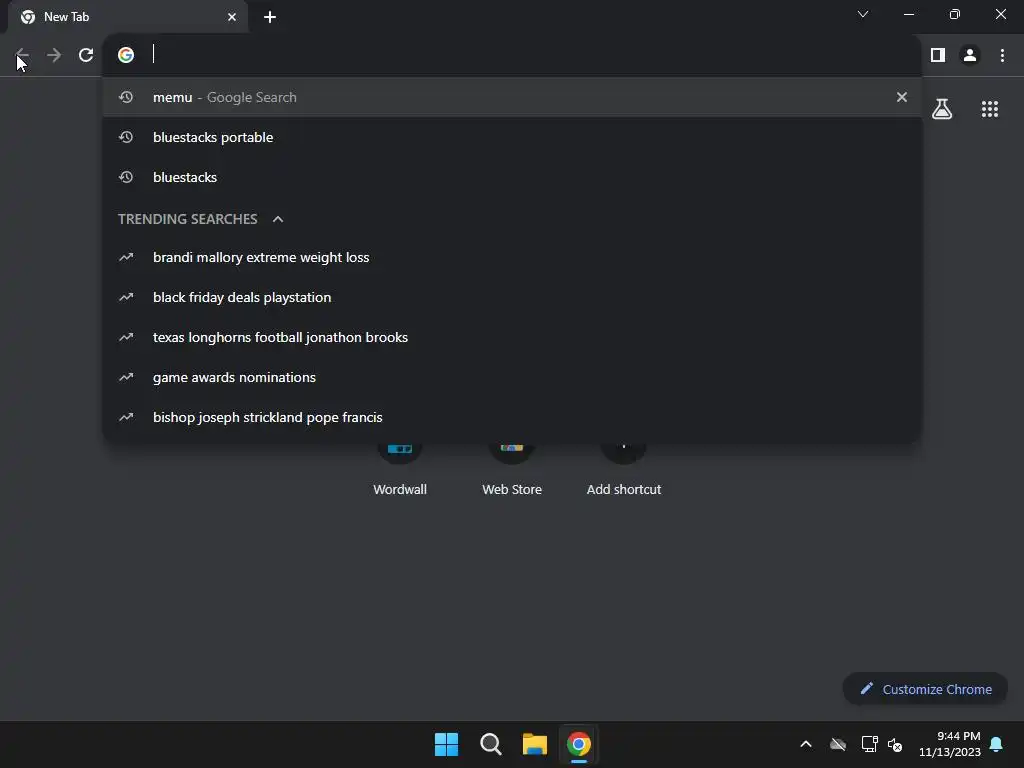Pick brandi mallory extreme weight loss
This screenshot has height=768, width=1024.
point(512,257)
